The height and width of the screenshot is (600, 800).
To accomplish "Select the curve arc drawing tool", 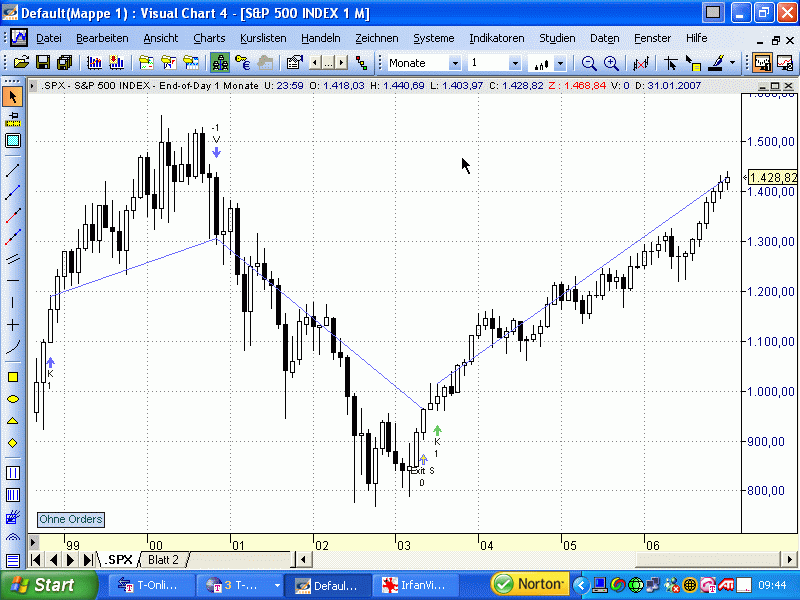I will (x=13, y=347).
